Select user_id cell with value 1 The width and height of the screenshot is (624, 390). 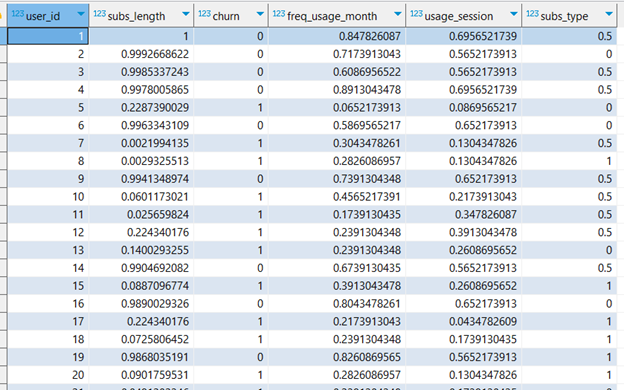tap(48, 36)
